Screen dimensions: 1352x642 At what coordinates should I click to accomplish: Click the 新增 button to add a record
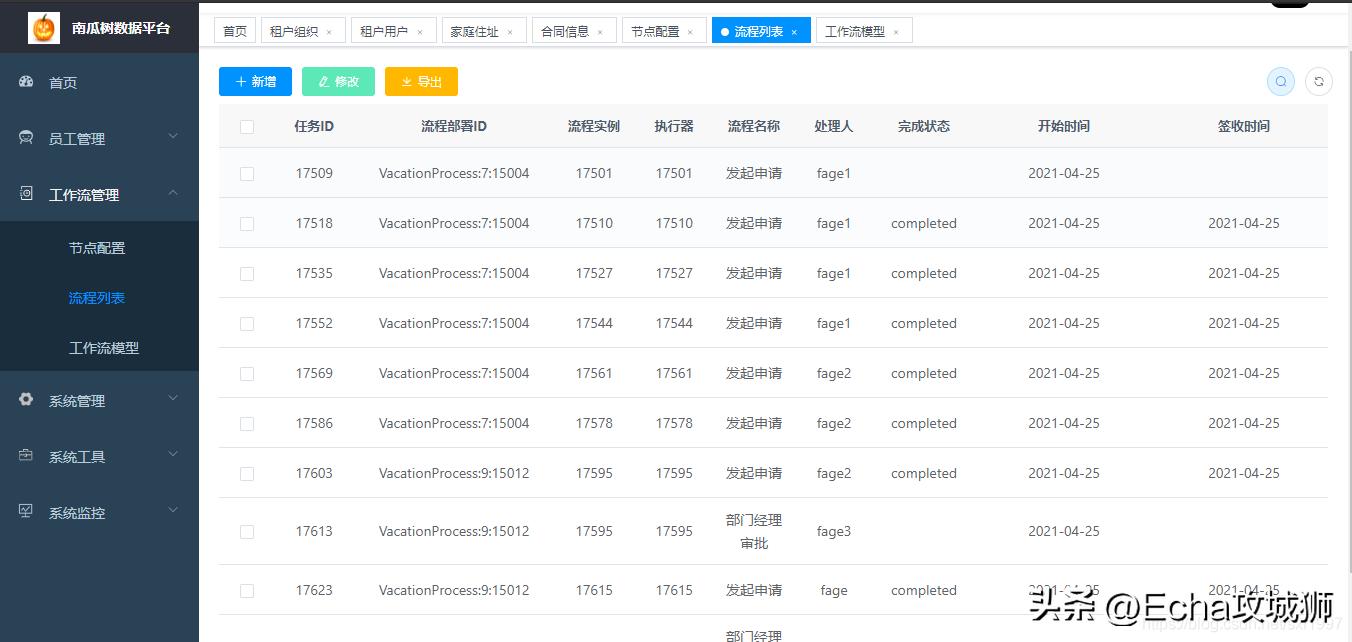tap(255, 81)
